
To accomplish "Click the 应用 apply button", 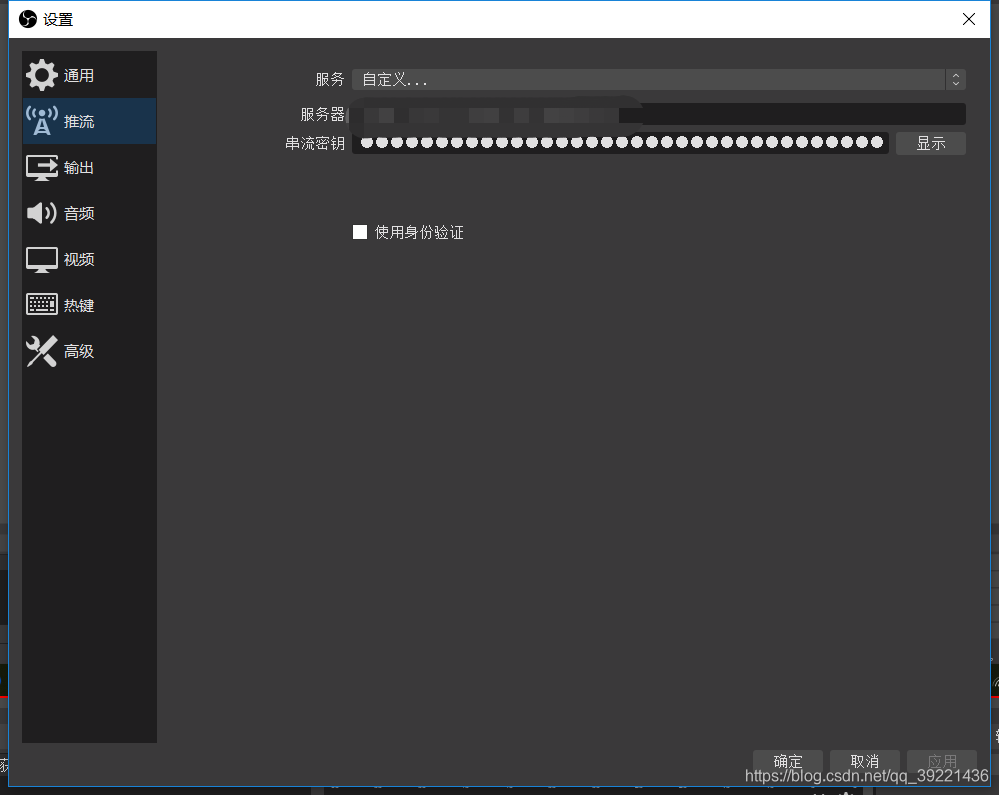I will [942, 761].
